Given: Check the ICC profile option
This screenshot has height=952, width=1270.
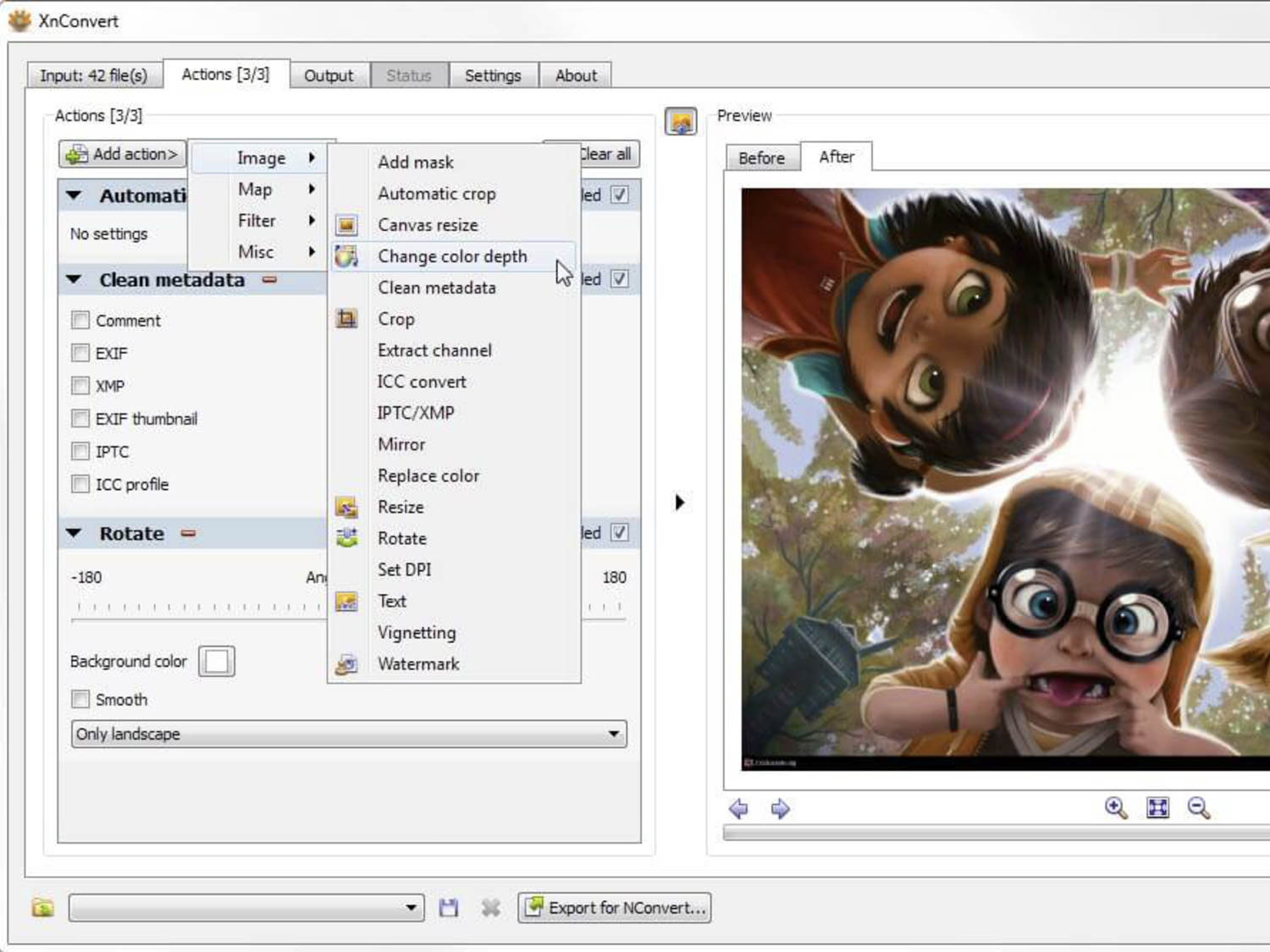Looking at the screenshot, I should point(80,484).
